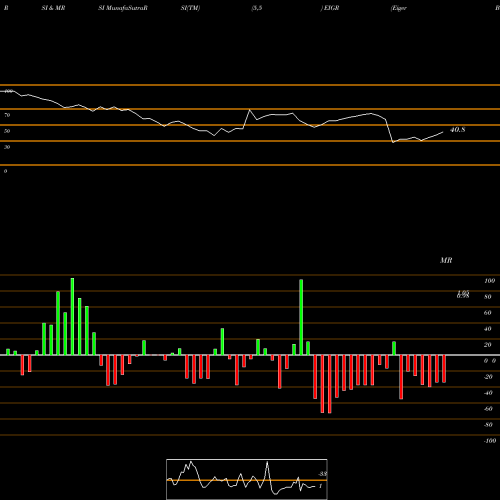Viewport: 500px width, 500px height.
Task: Click the 'SI MunafaSutraR' header text
Action: [x=123, y=8]
